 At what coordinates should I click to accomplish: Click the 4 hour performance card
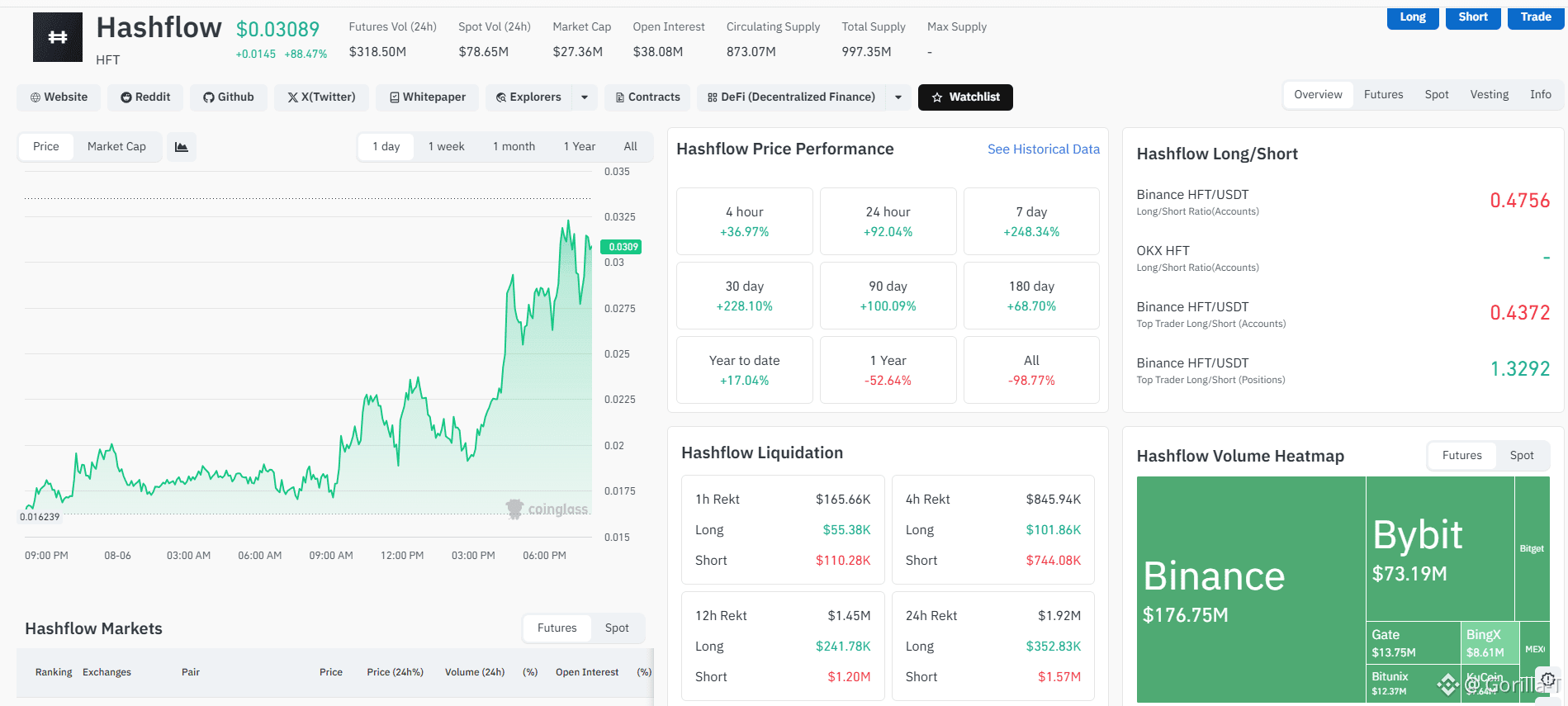click(x=745, y=221)
